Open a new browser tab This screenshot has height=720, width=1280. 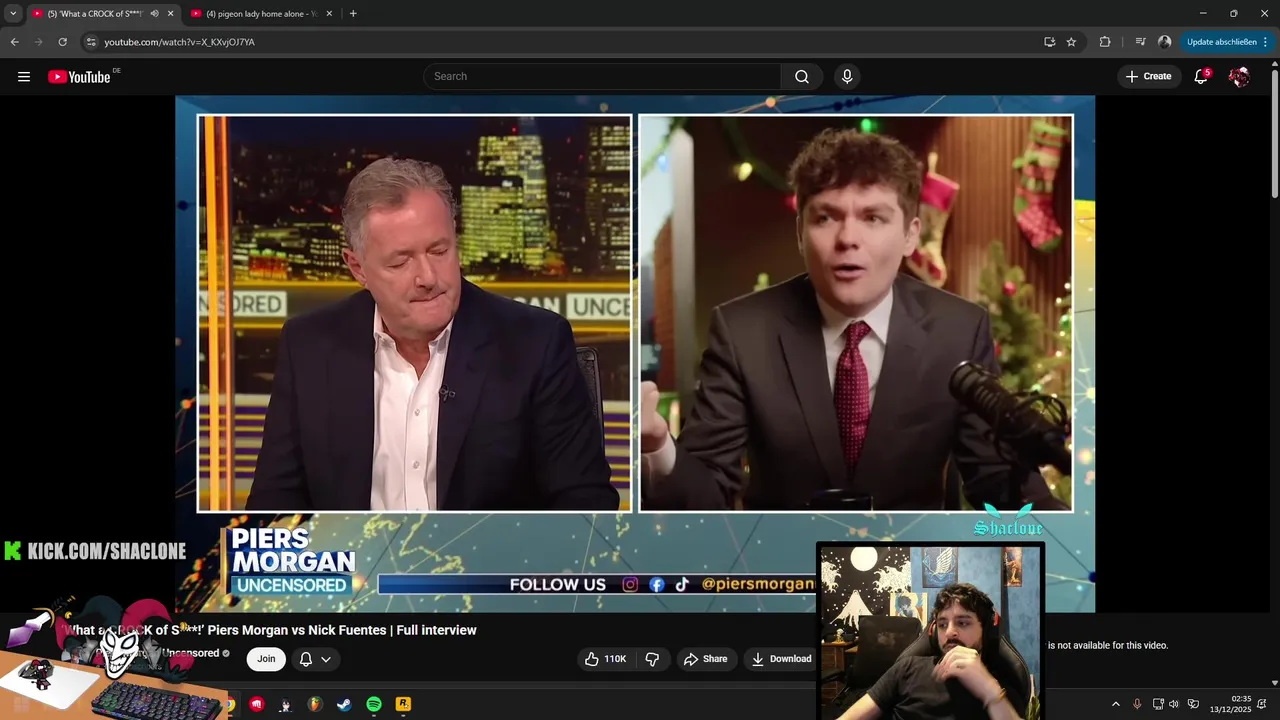click(353, 14)
